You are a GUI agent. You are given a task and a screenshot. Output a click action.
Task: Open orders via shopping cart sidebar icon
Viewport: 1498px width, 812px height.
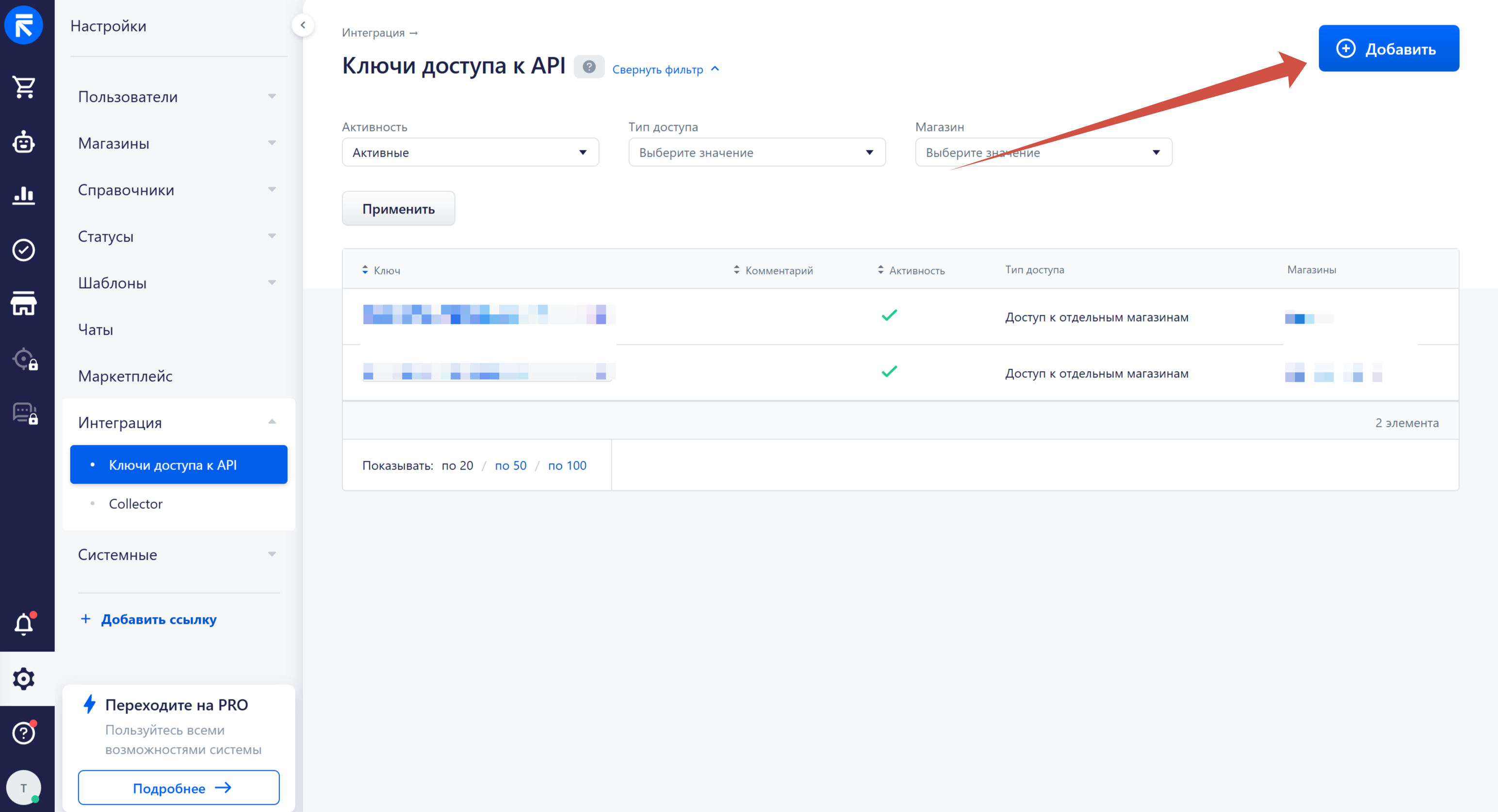pos(24,87)
